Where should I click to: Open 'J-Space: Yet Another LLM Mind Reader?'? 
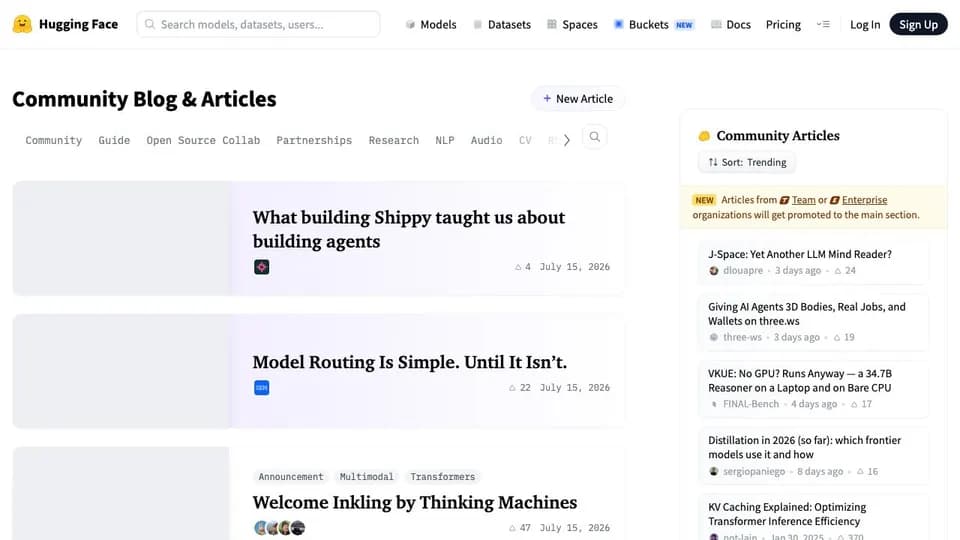coord(800,254)
